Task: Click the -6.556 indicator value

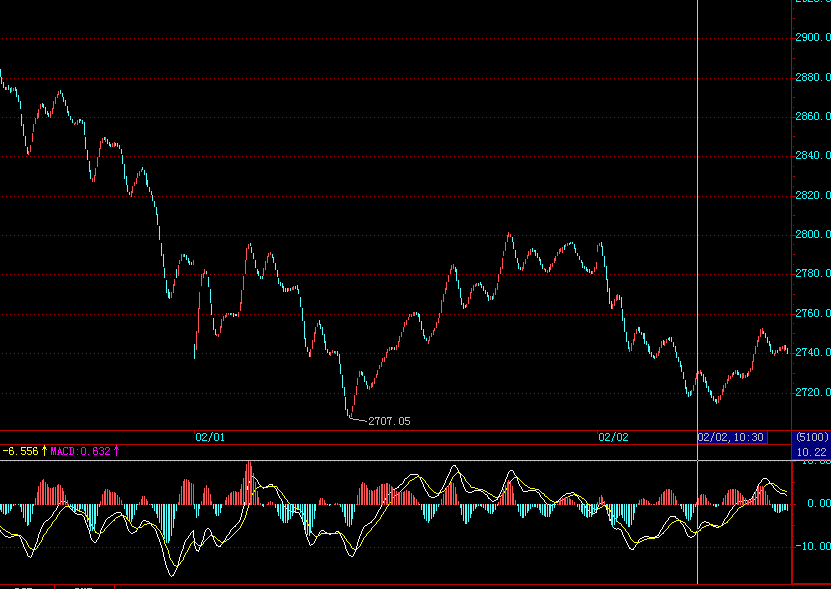Action: 21,451
